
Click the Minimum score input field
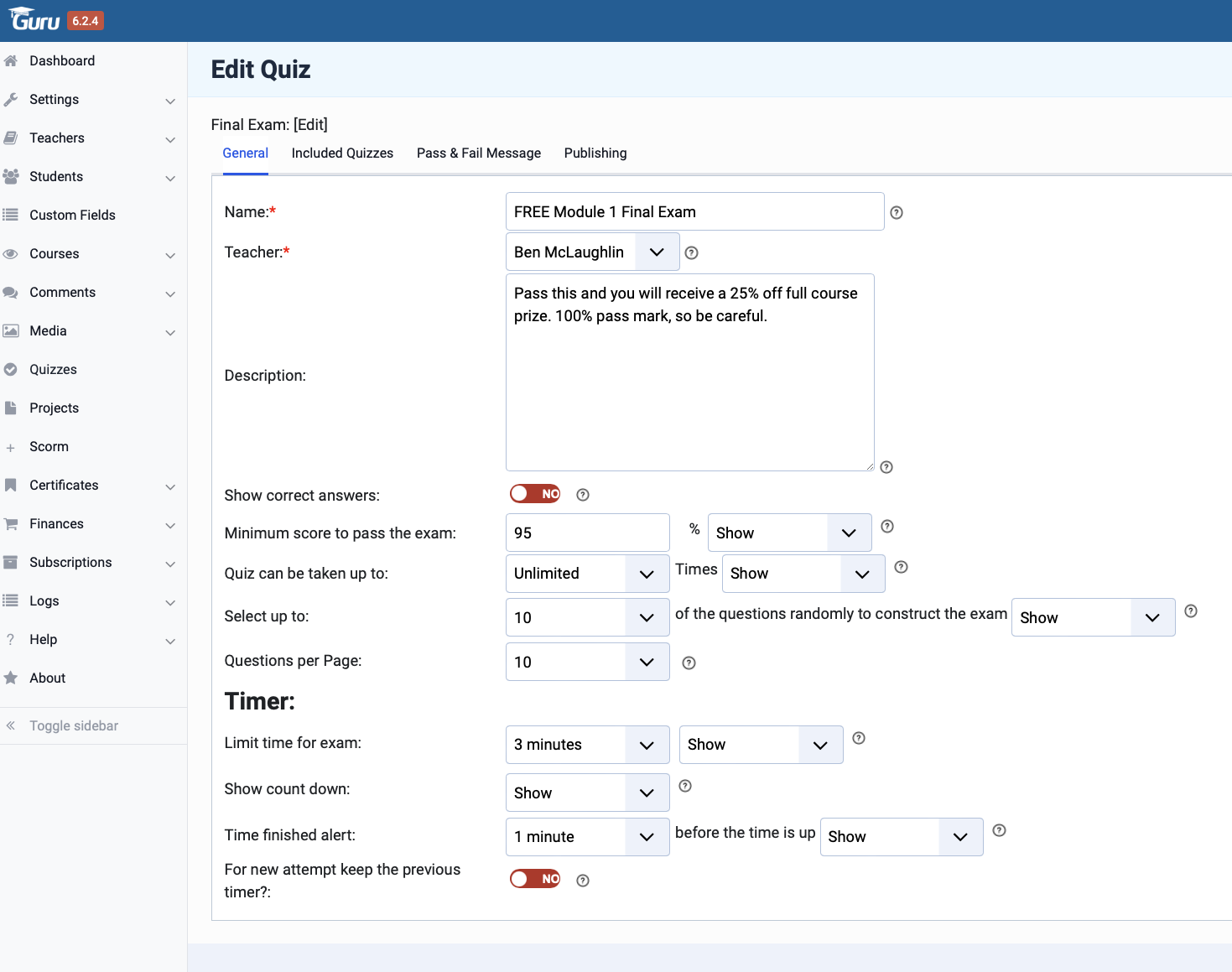(x=587, y=533)
